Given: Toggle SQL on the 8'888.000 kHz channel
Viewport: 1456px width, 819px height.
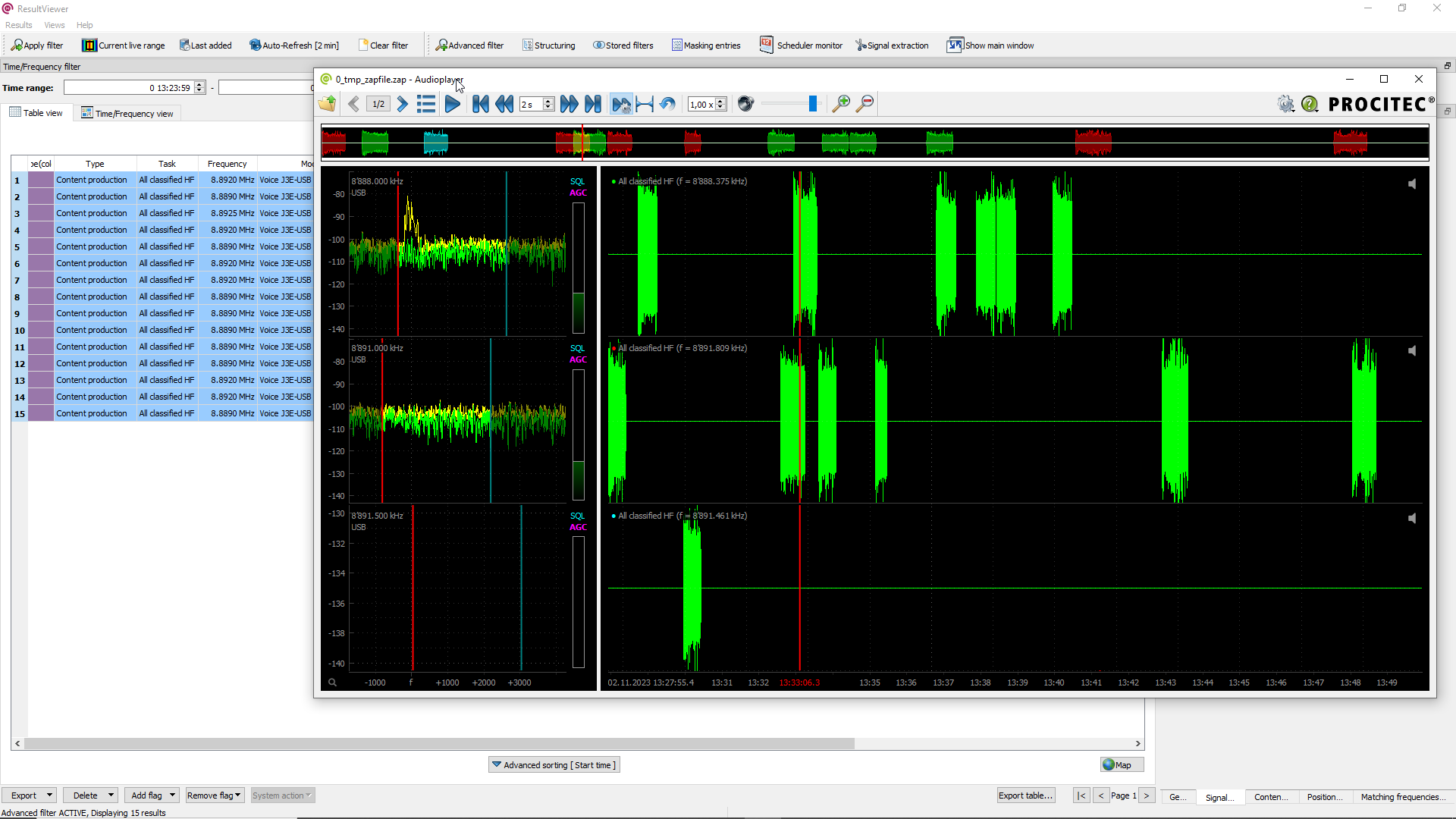Looking at the screenshot, I should [x=577, y=181].
